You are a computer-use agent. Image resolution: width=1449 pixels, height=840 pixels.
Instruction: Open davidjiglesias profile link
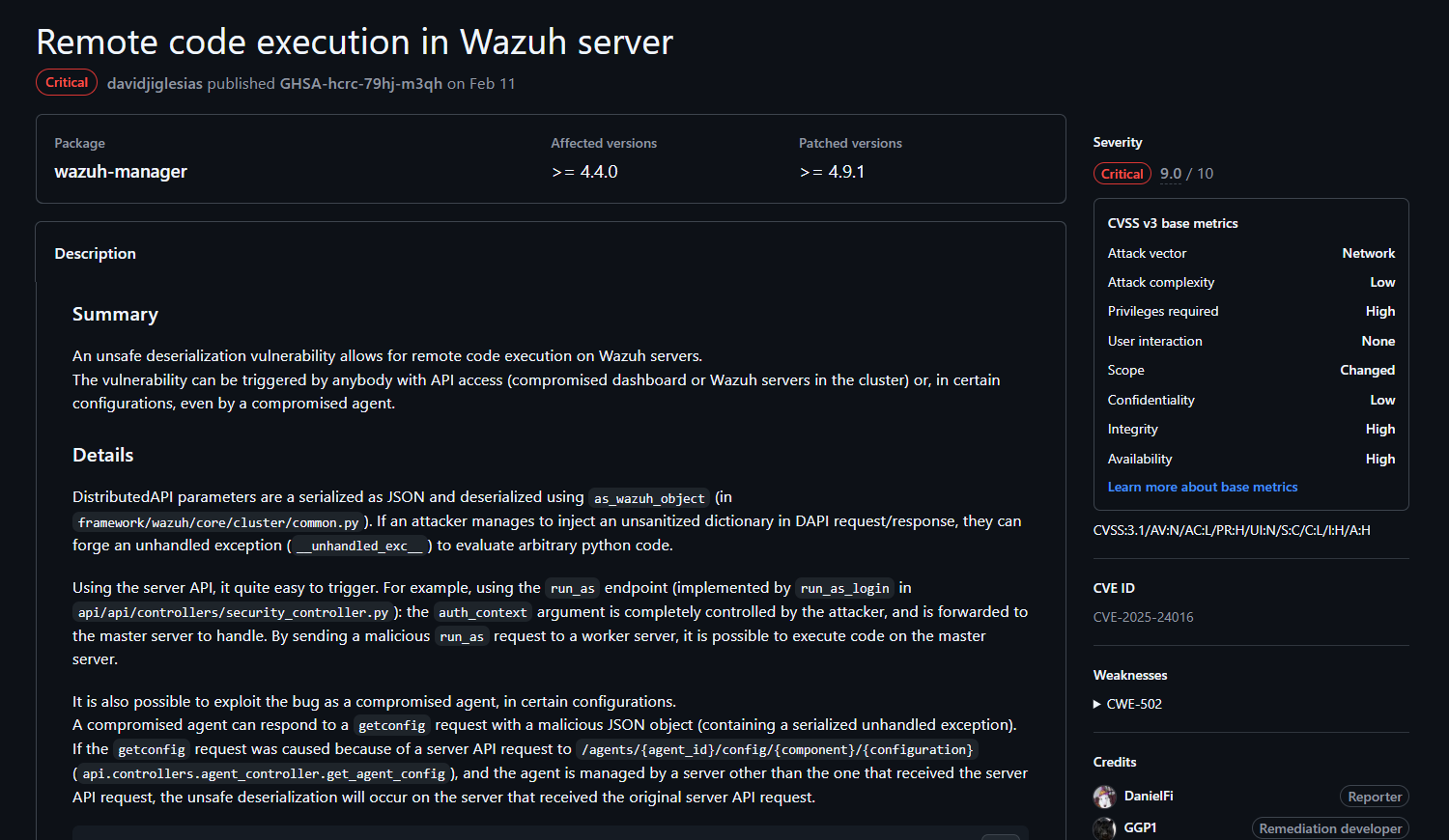tap(155, 84)
